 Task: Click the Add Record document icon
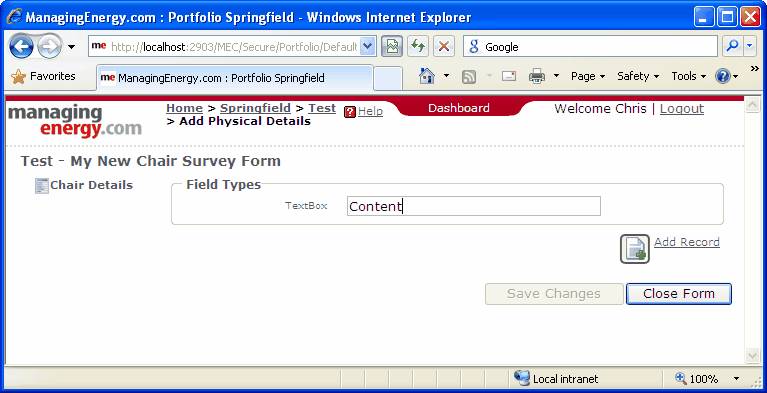(x=634, y=249)
